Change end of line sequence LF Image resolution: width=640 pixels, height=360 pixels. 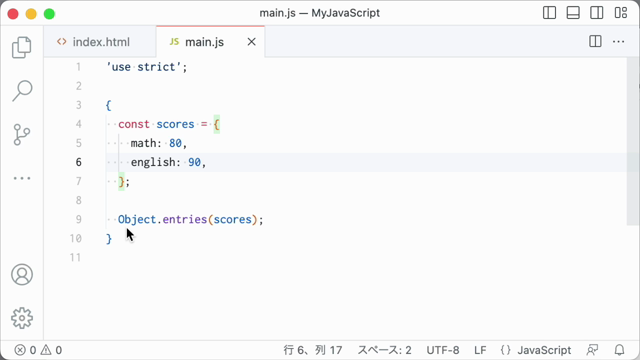click(x=480, y=350)
